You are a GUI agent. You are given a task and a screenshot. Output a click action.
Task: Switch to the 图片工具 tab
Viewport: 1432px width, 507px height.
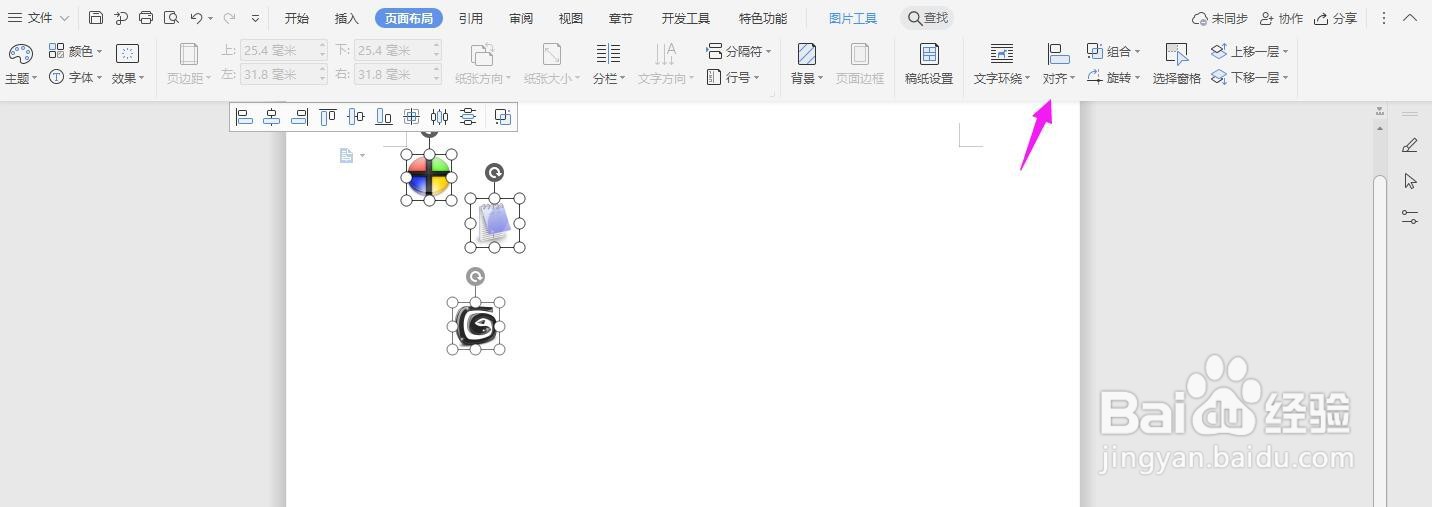pos(853,18)
